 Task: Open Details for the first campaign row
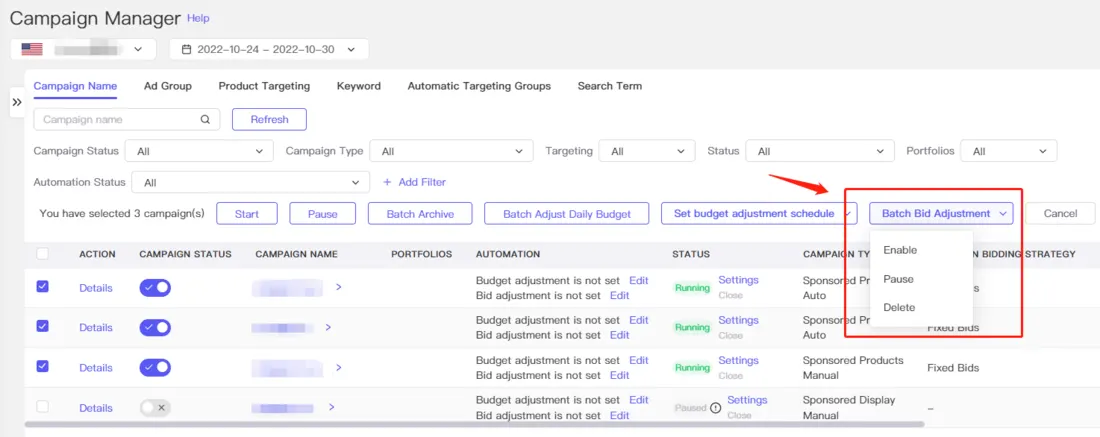tap(95, 288)
